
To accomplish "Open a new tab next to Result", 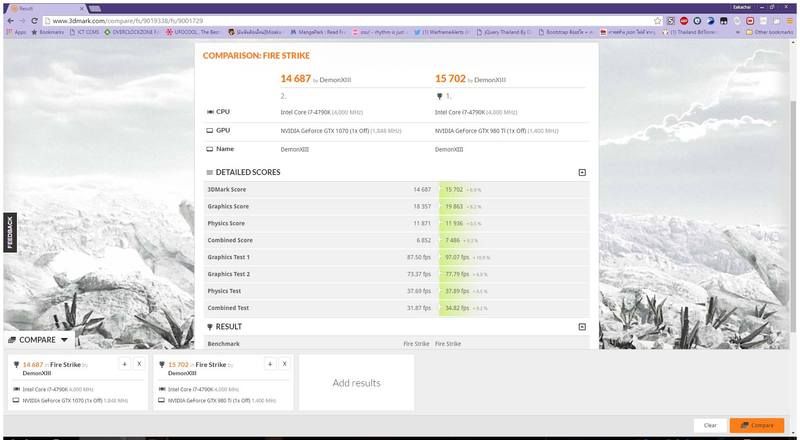I will (95, 9).
